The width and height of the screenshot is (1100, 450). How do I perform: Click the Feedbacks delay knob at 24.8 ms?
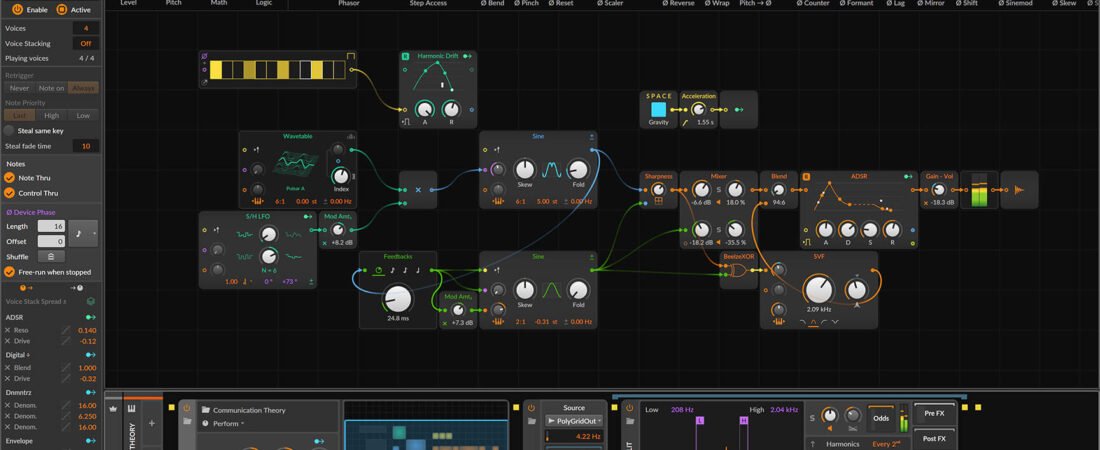[x=397, y=298]
